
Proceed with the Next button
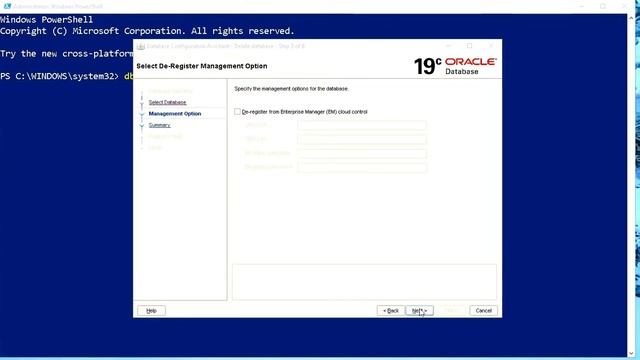(x=420, y=311)
